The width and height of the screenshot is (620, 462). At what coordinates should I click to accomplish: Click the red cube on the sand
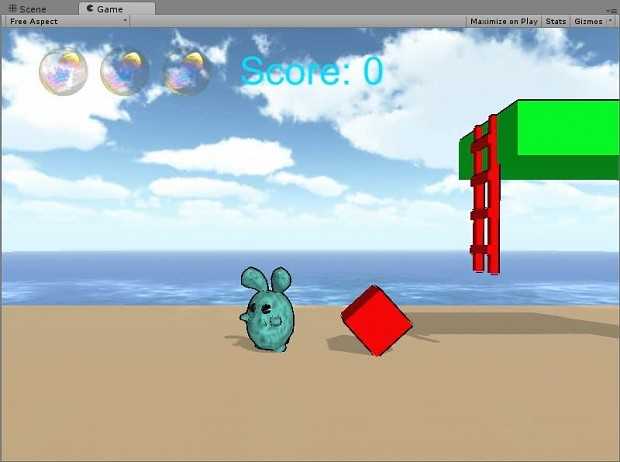click(376, 319)
